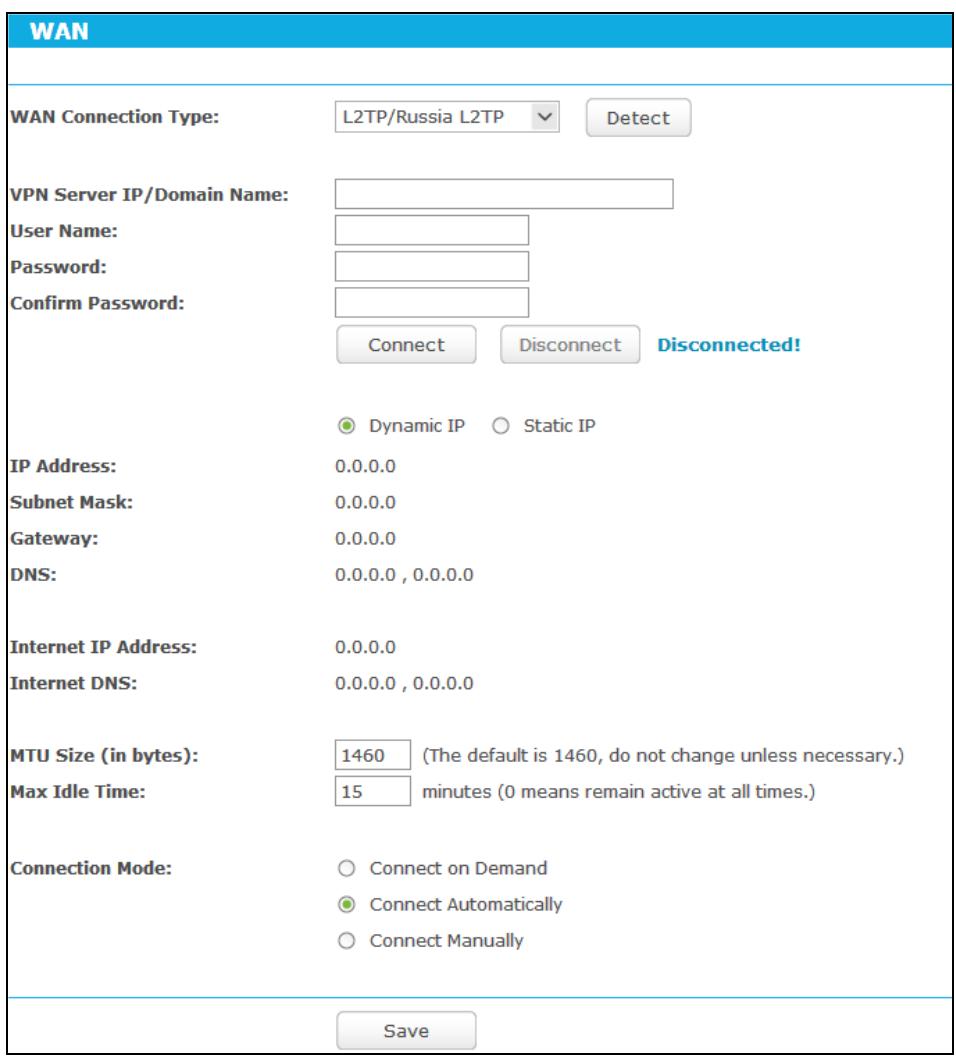Click the WAN Connection Type label
This screenshot has height=1056, width=956.
[114, 117]
